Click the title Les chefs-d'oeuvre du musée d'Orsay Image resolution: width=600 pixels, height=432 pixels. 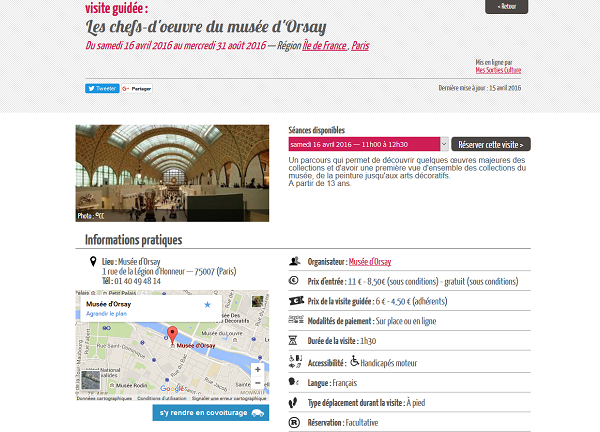pyautogui.click(x=206, y=27)
